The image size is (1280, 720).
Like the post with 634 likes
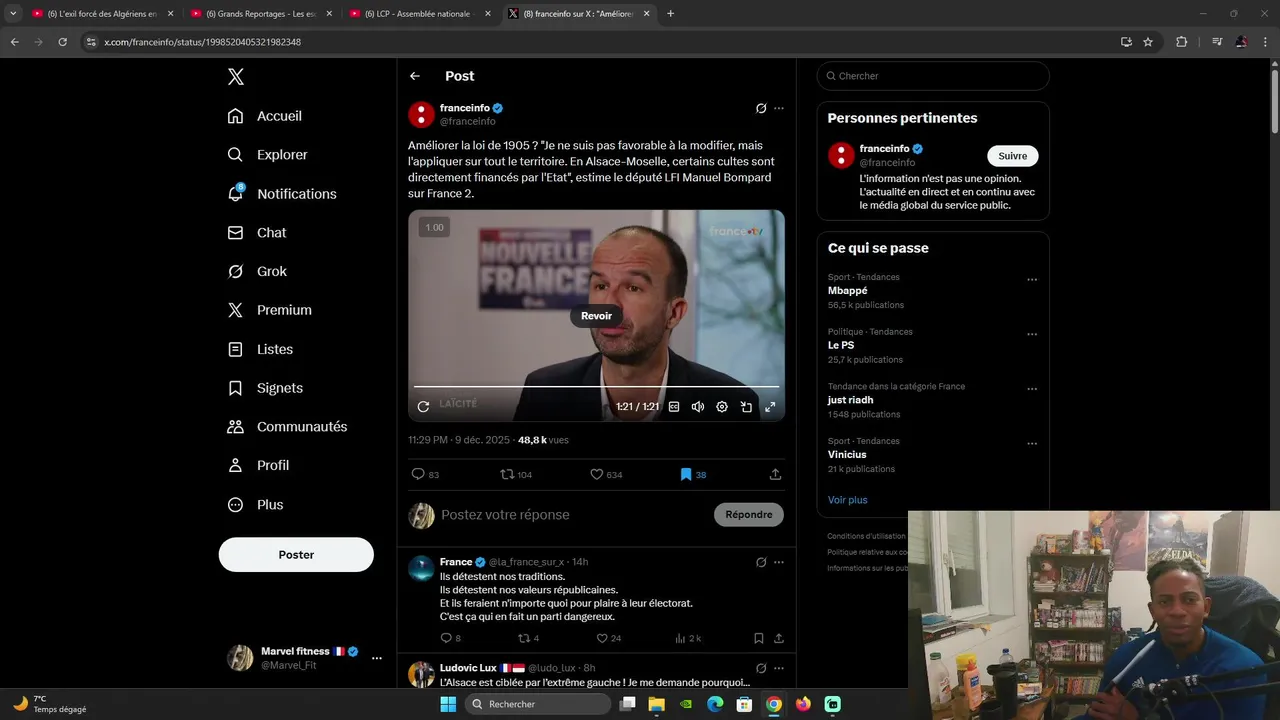[x=606, y=475]
